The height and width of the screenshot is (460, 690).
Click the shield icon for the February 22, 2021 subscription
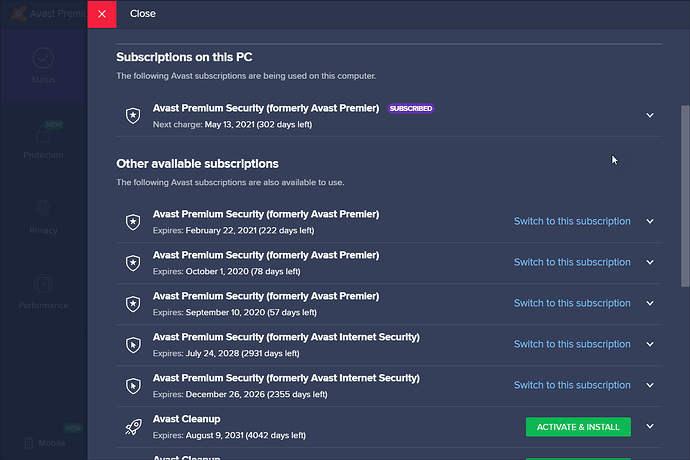pyautogui.click(x=132, y=222)
